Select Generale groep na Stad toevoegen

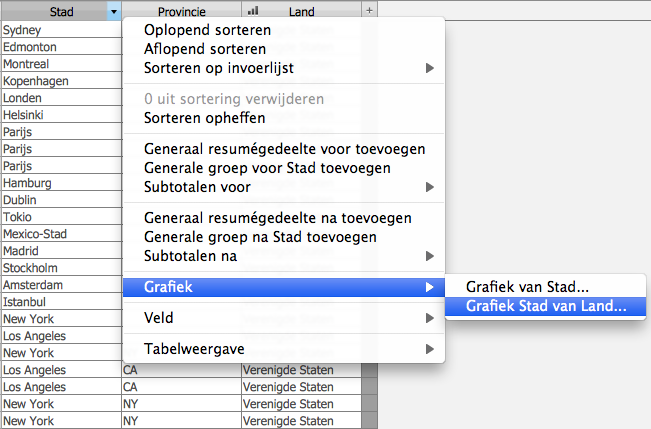[284, 237]
